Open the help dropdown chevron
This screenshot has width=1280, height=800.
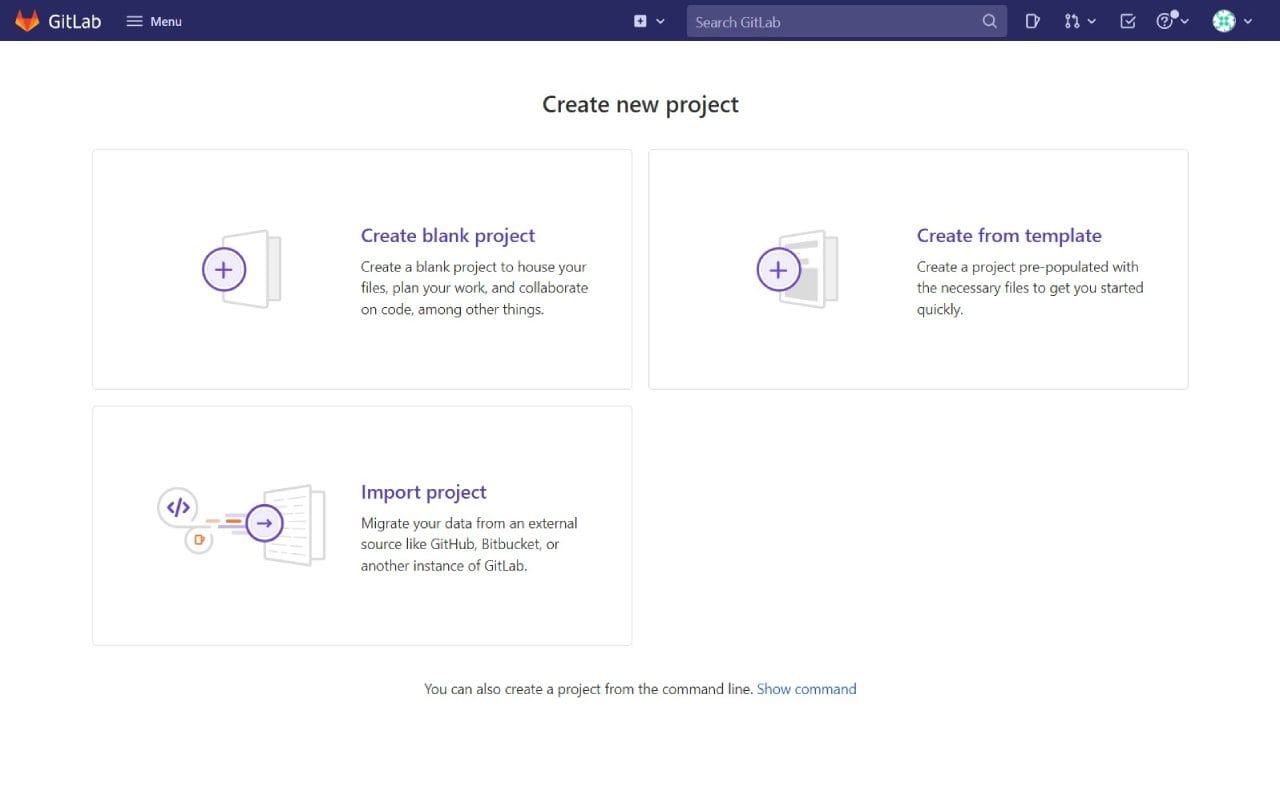click(x=1184, y=20)
